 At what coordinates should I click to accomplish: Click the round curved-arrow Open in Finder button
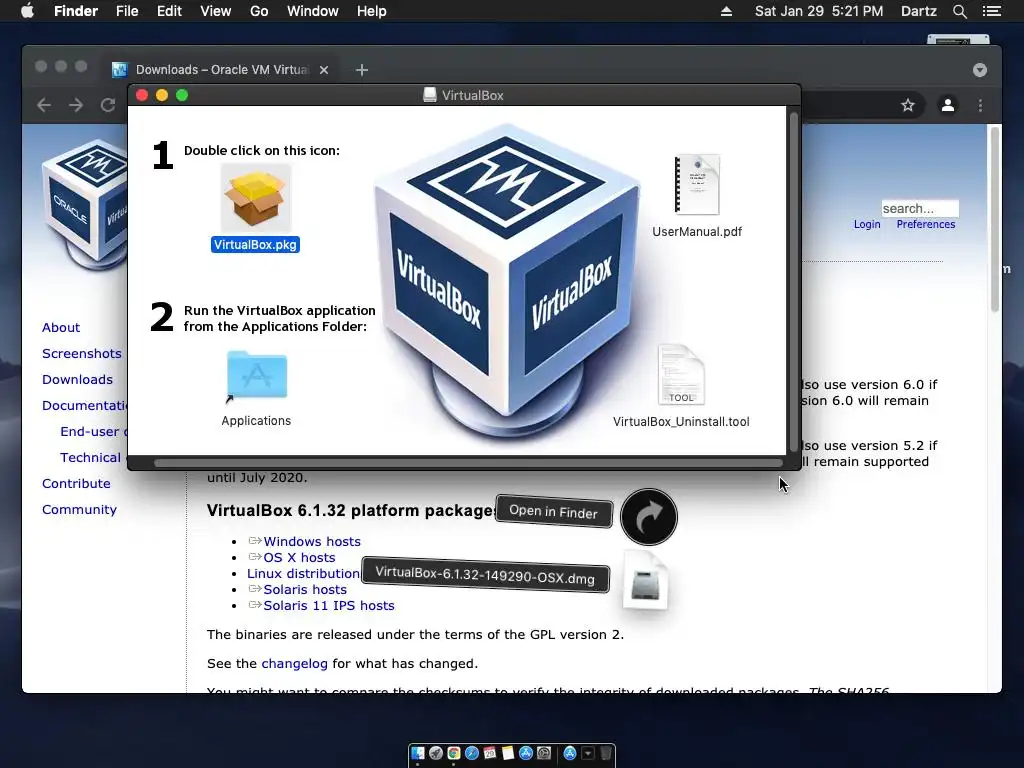(648, 517)
